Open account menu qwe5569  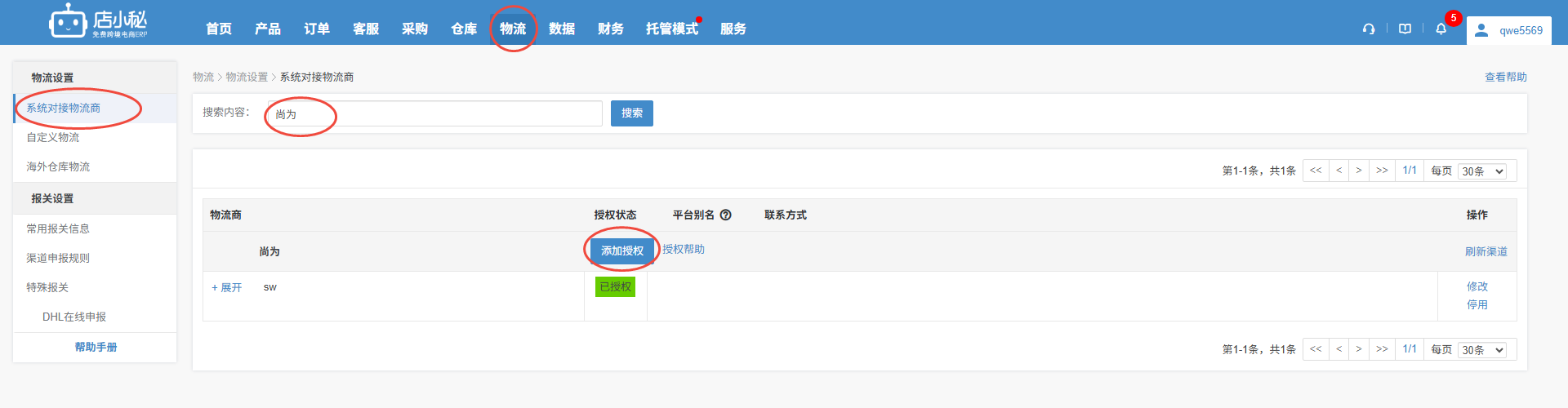[1521, 30]
